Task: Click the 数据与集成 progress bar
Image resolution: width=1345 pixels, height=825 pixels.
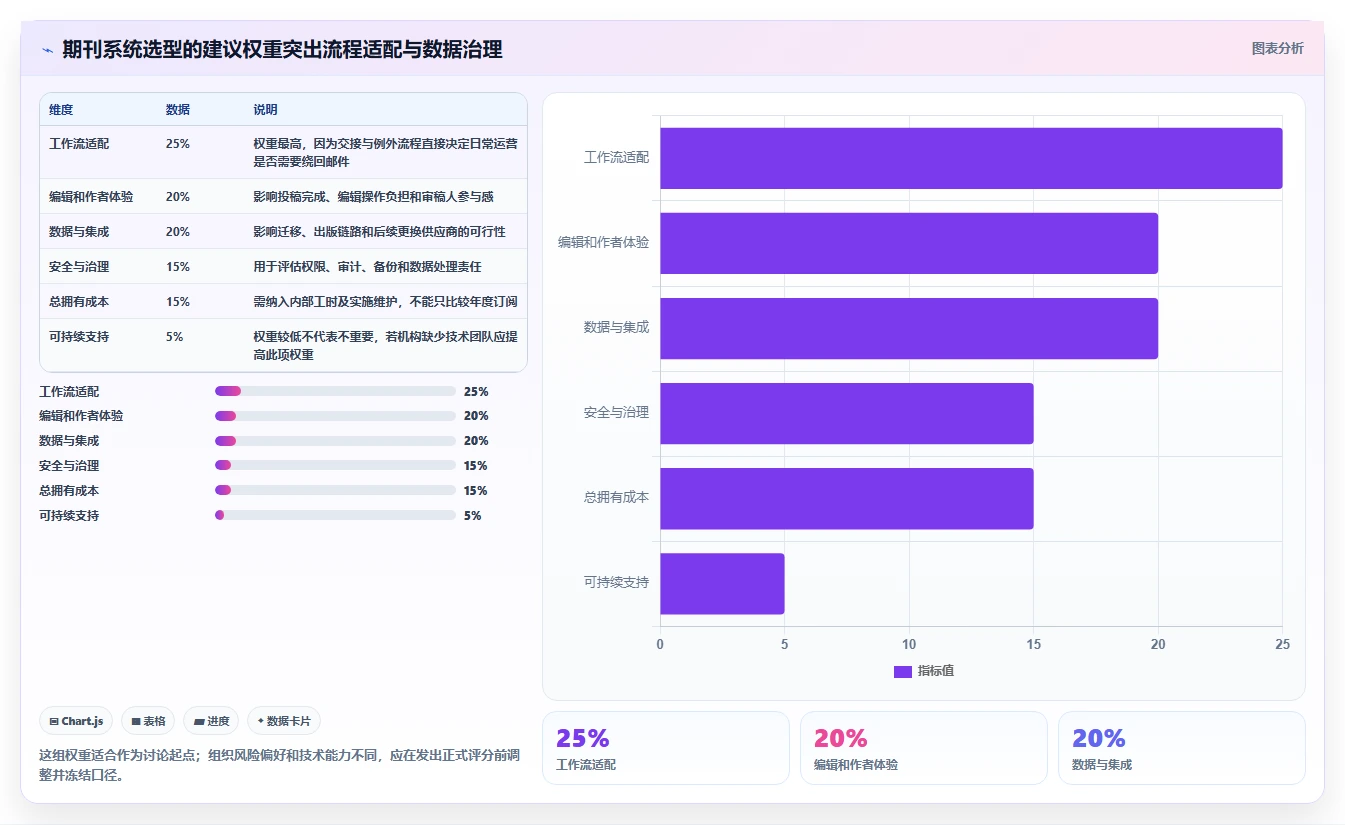Action: [335, 441]
